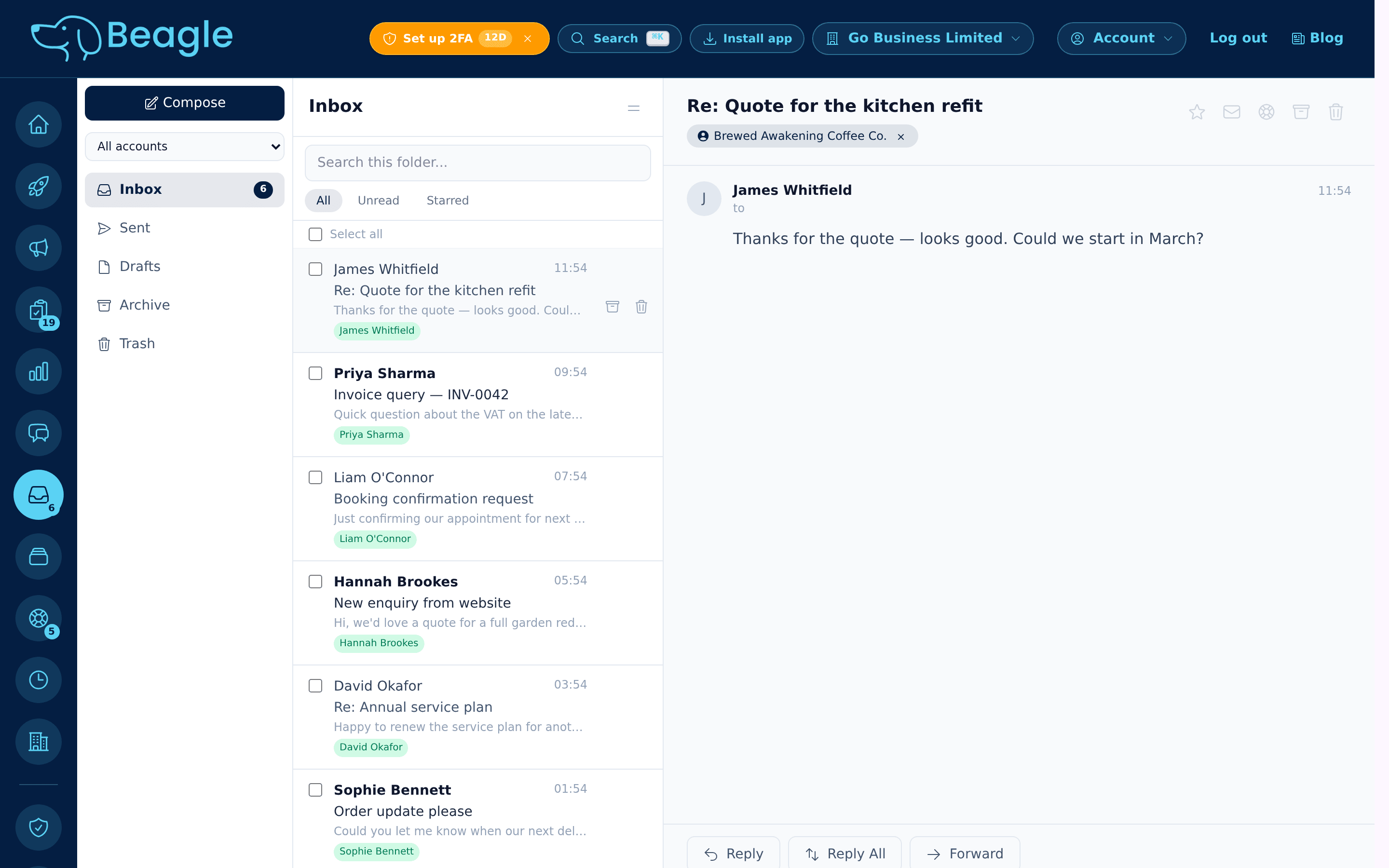Dismiss the Set up 2FA banner
The width and height of the screenshot is (1389, 868).
click(528, 39)
